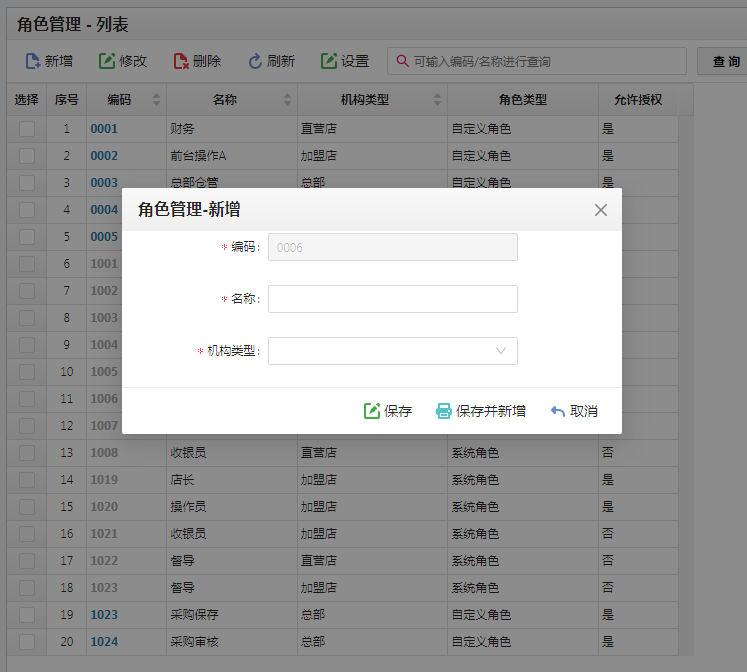Screen dimensions: 747x672
Task: Sort by the 编码 column arrows
Action: coord(156,100)
